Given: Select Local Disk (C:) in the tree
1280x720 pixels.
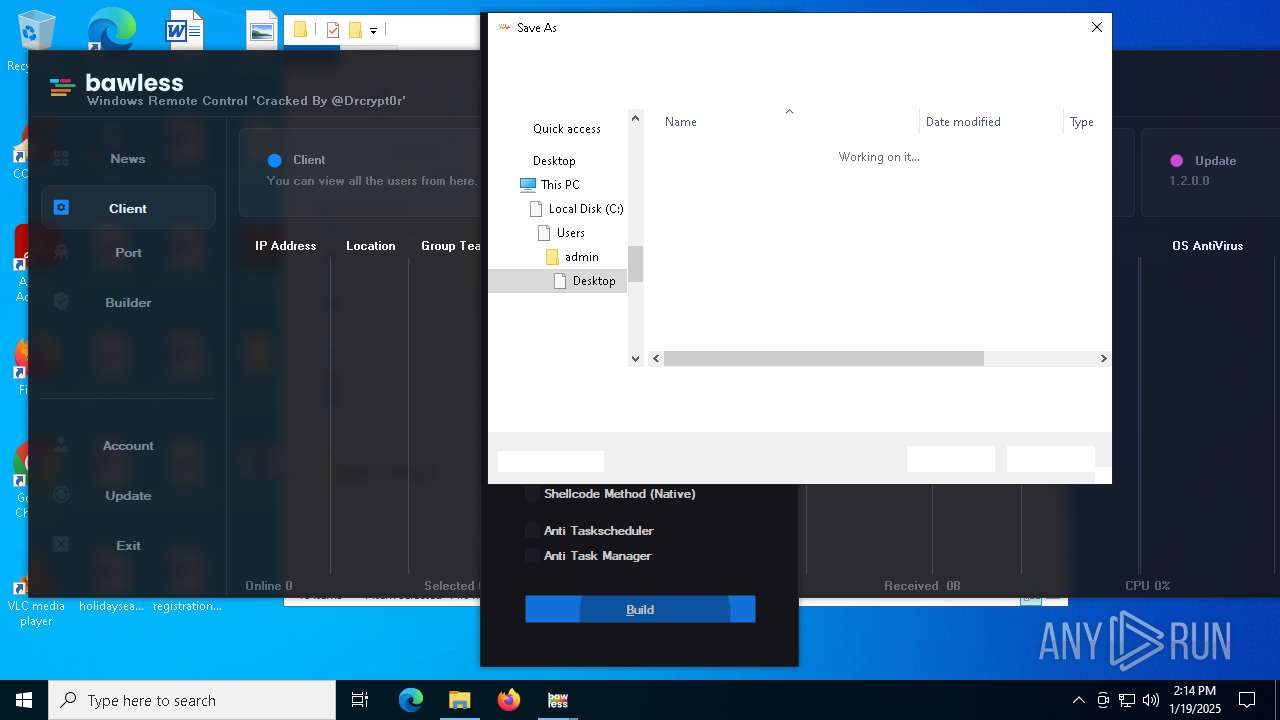Looking at the screenshot, I should coord(586,209).
